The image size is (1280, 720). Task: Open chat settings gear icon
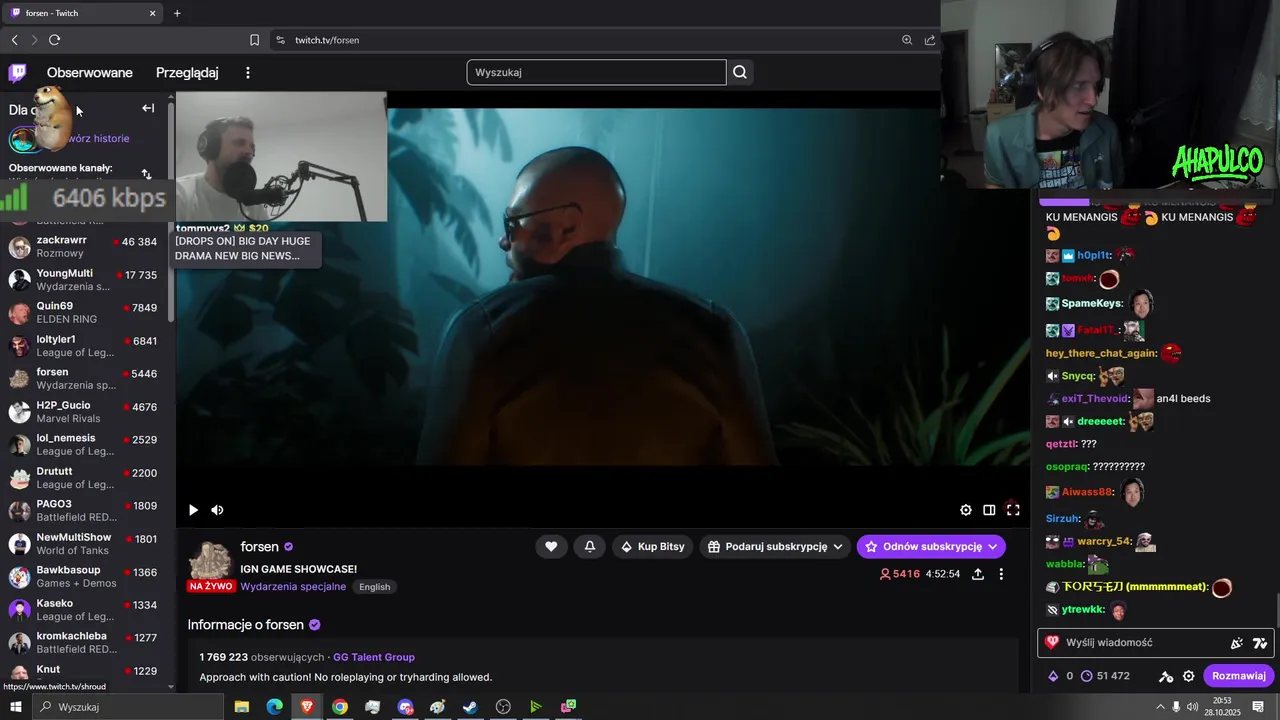click(1188, 676)
